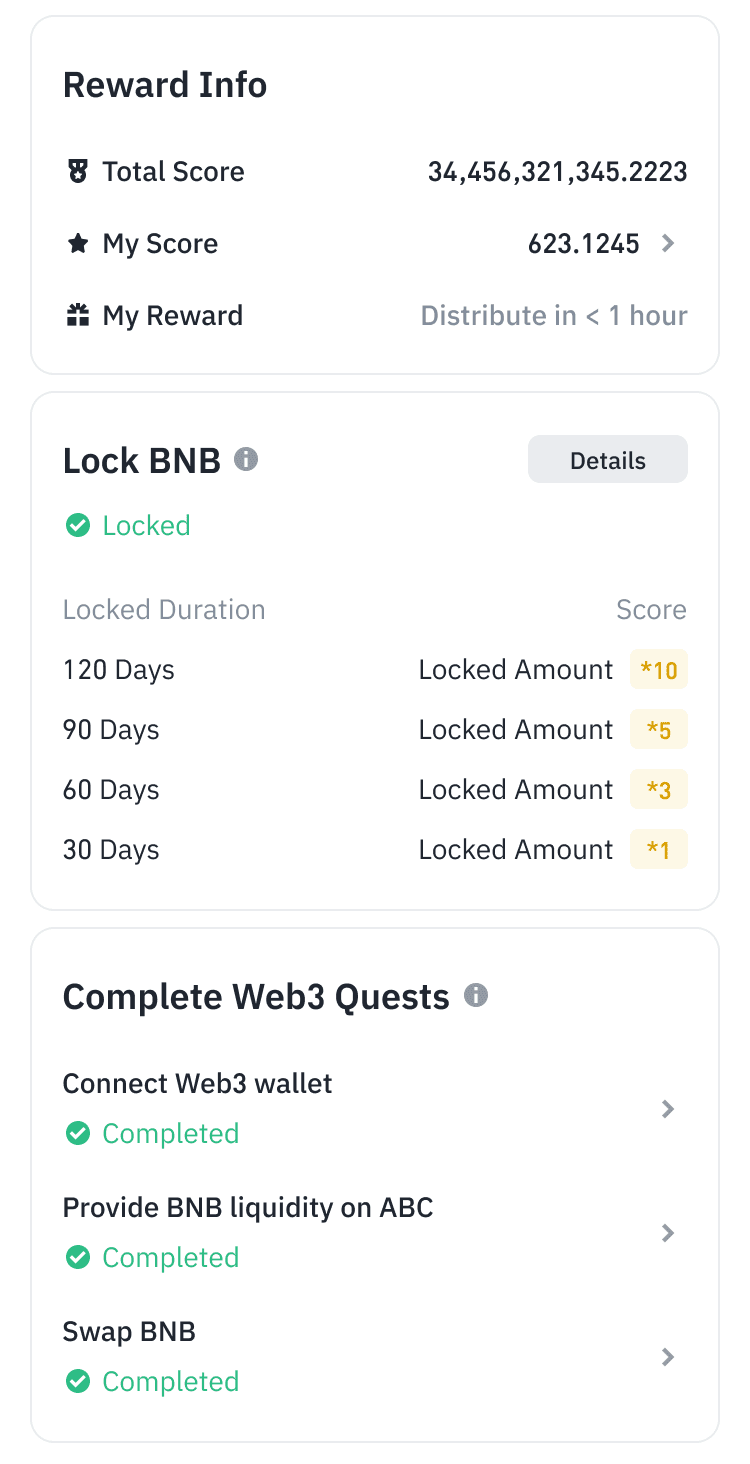Click the My Score star icon

click(x=78, y=244)
